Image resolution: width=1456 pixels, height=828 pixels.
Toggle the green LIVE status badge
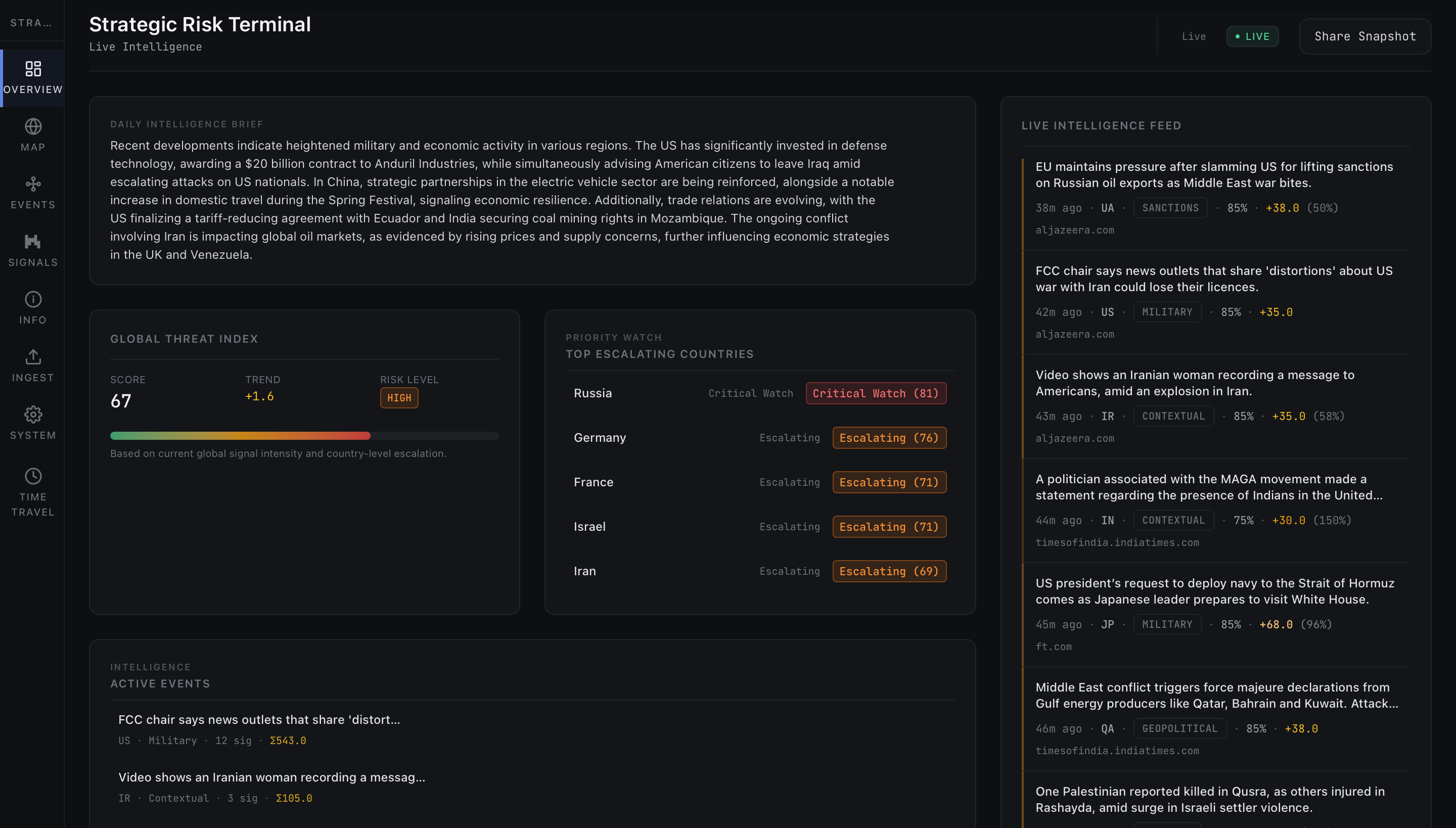click(x=1252, y=36)
